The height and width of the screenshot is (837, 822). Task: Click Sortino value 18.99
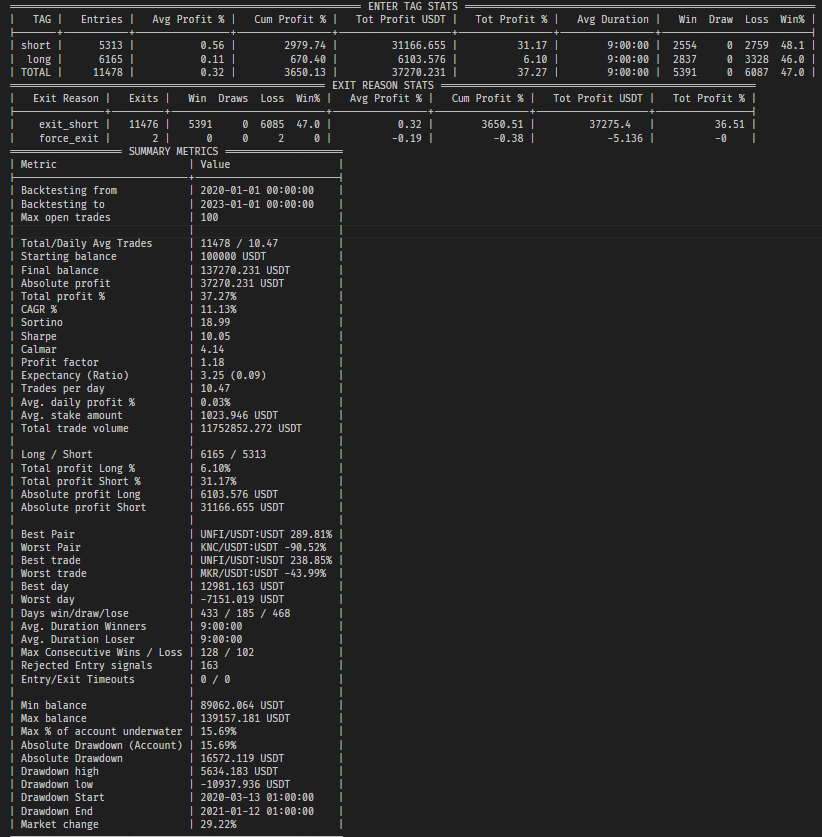215,322
